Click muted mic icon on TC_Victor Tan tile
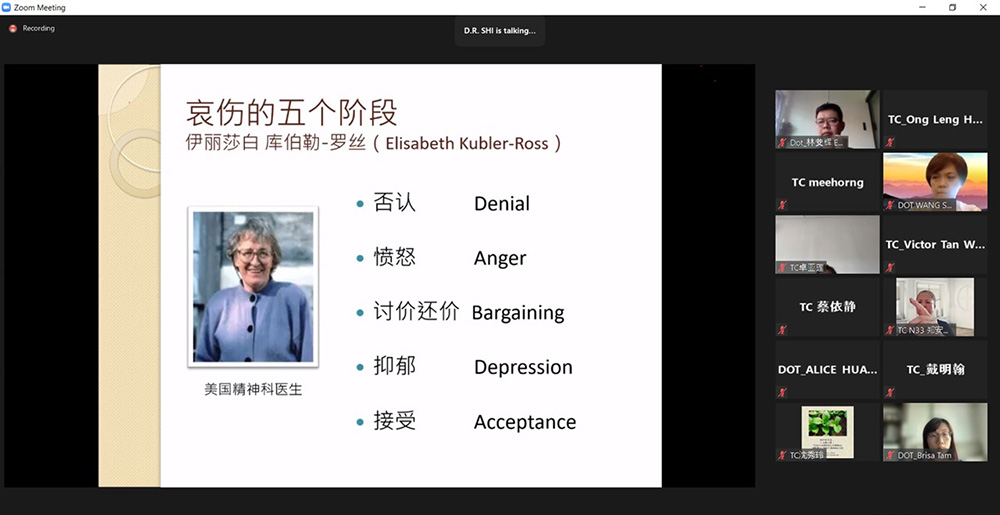1000x515 pixels. (x=890, y=268)
